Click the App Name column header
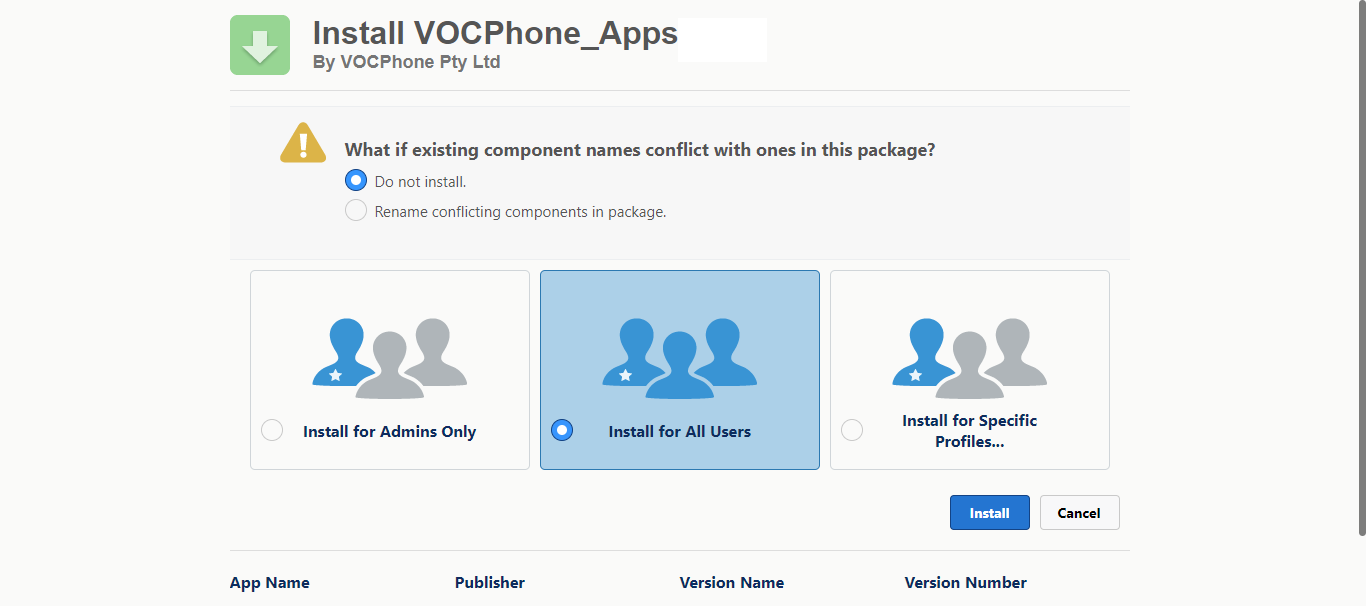This screenshot has height=606, width=1366. tap(270, 582)
